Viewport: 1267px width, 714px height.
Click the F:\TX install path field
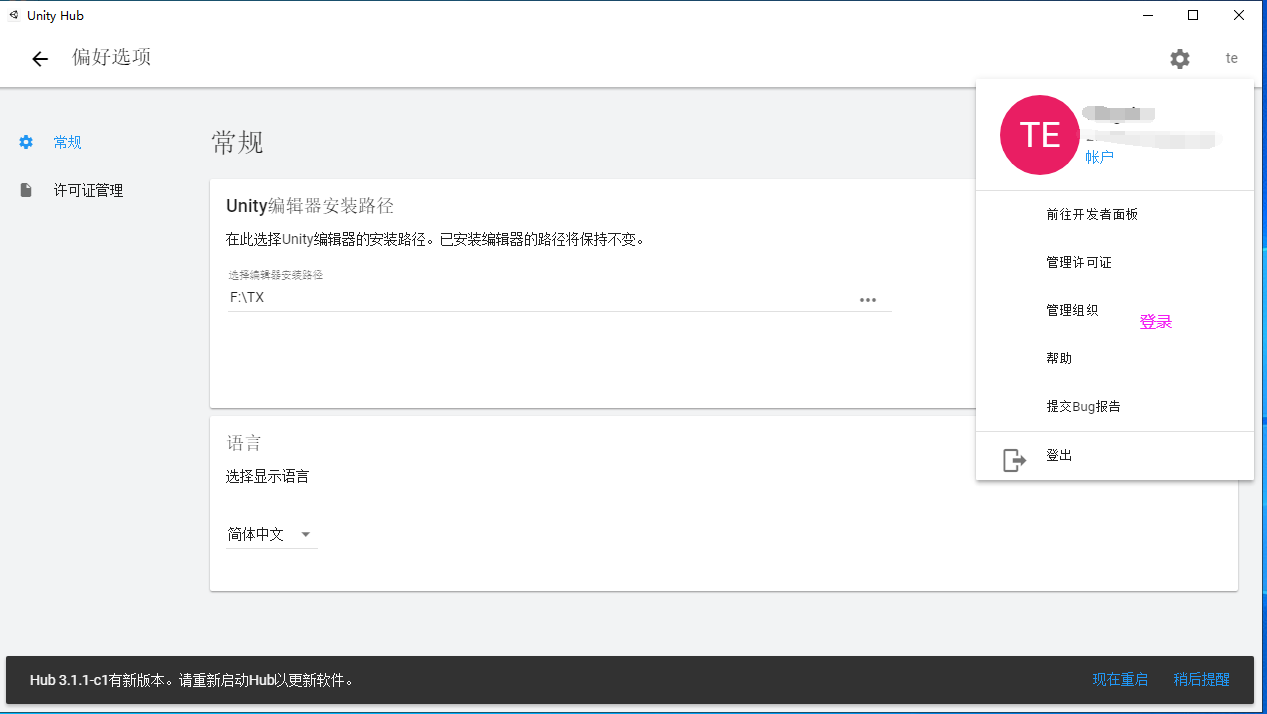click(559, 298)
